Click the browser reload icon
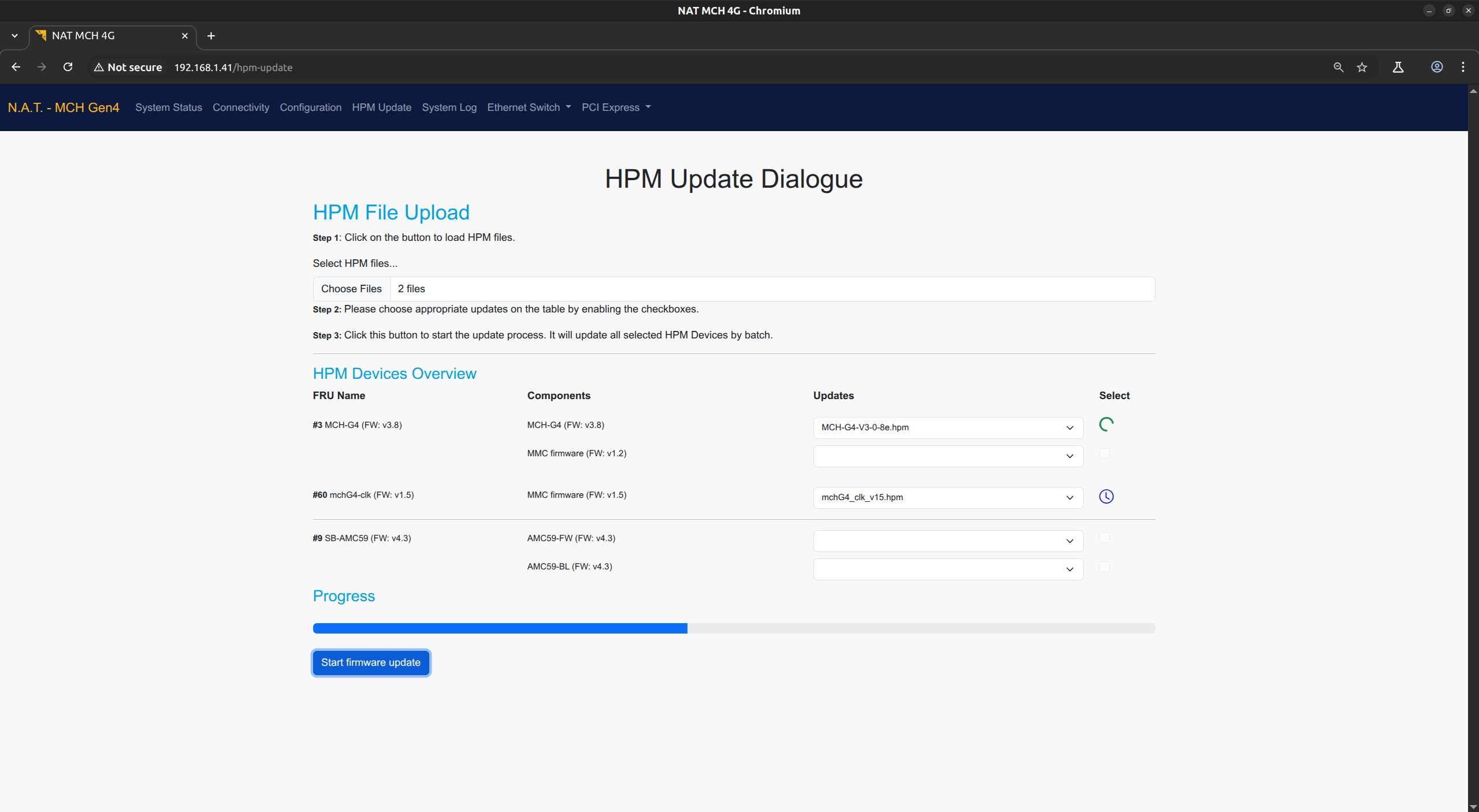The width and height of the screenshot is (1479, 812). (68, 67)
